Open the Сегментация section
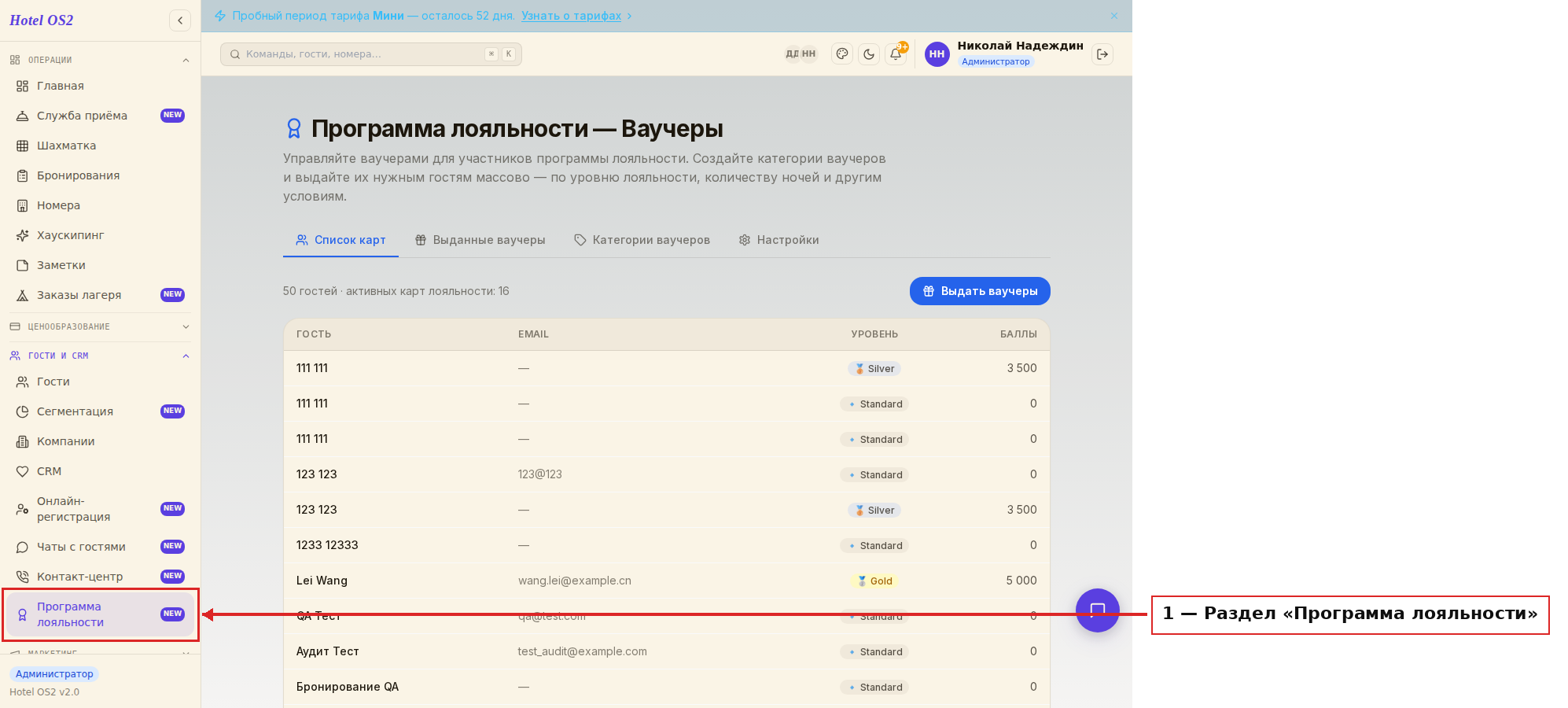This screenshot has width=1568, height=708. point(100,411)
